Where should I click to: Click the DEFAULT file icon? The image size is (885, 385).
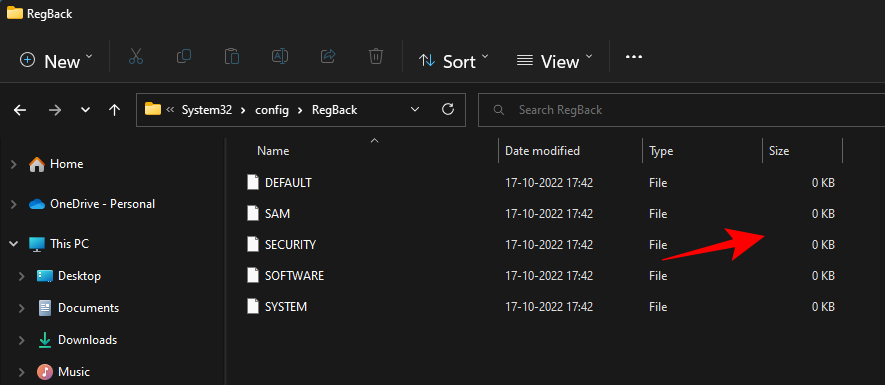253,183
